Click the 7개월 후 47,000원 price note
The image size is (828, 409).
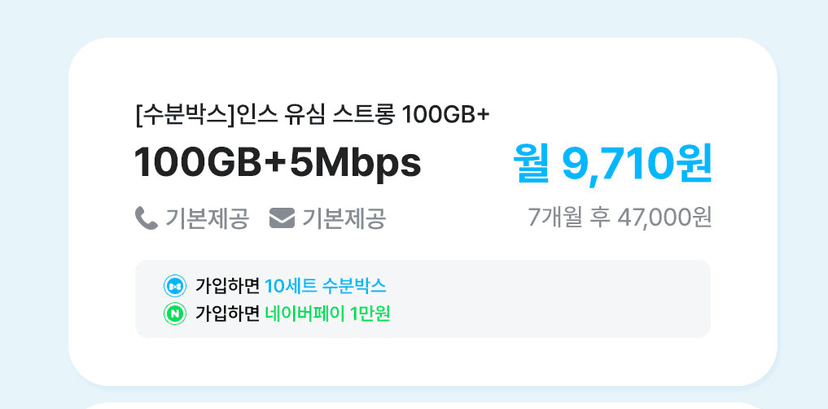[620, 218]
